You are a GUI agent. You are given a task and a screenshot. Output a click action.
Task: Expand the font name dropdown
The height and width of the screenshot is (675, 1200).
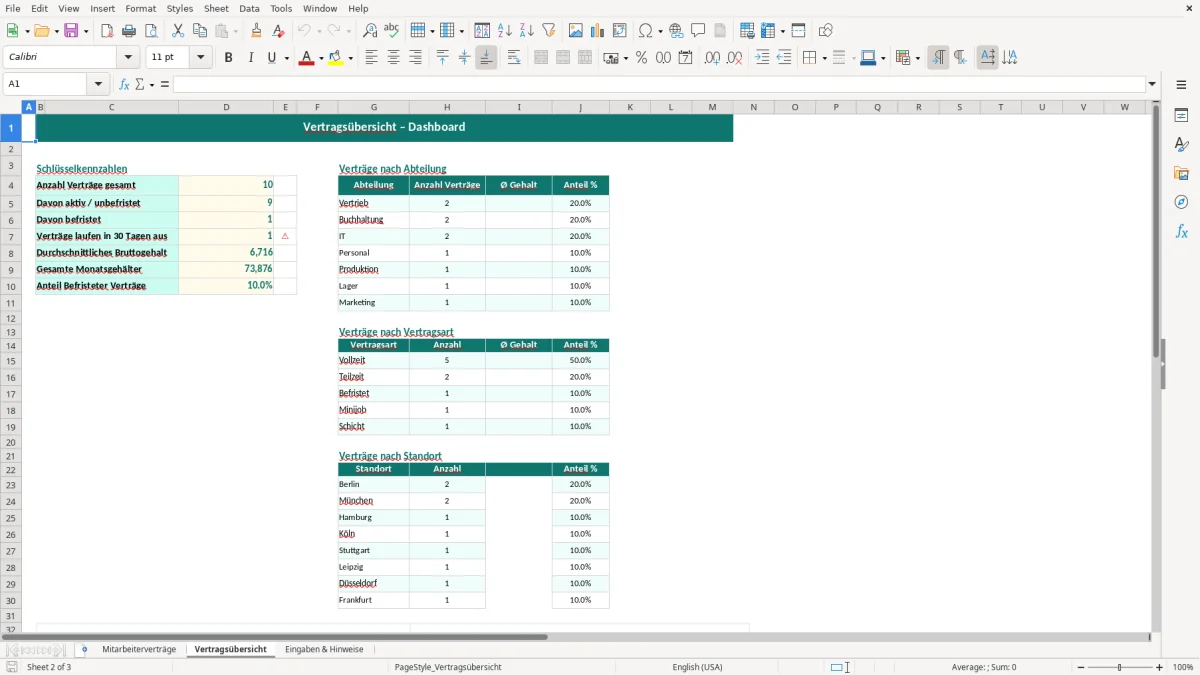coord(128,58)
